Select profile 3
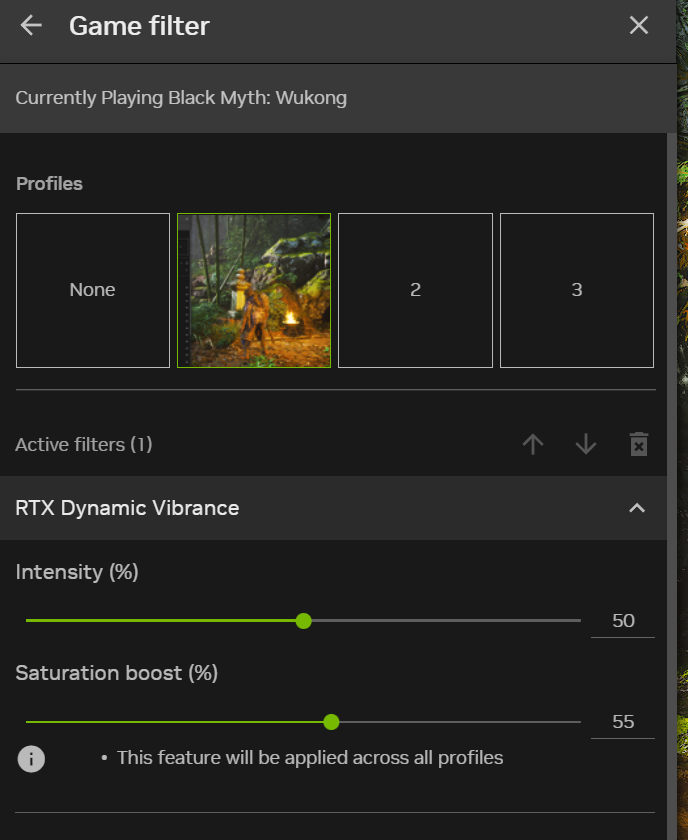 click(x=577, y=290)
